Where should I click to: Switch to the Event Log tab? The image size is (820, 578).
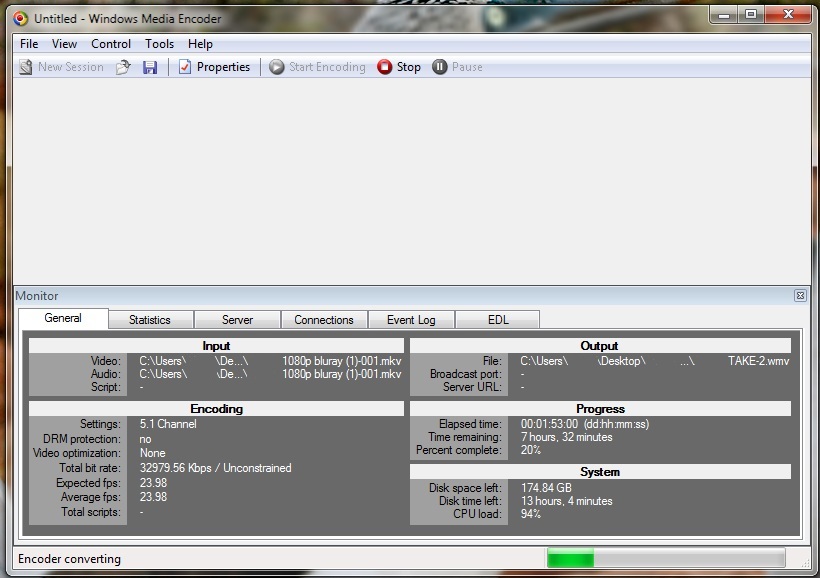(x=411, y=320)
